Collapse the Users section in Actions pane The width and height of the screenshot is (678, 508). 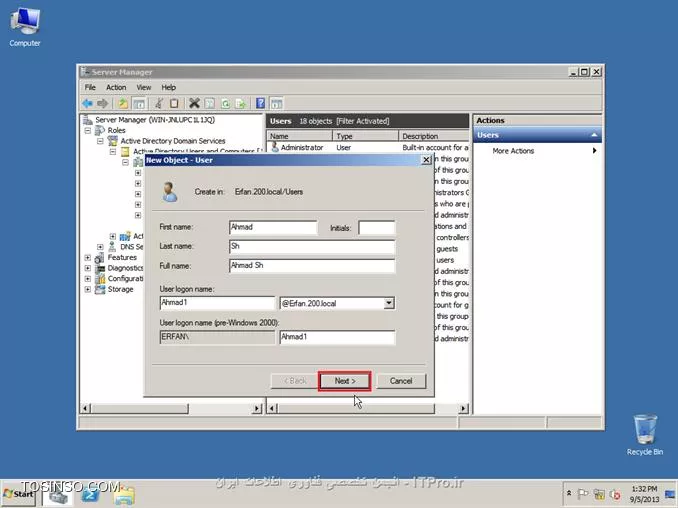594,135
